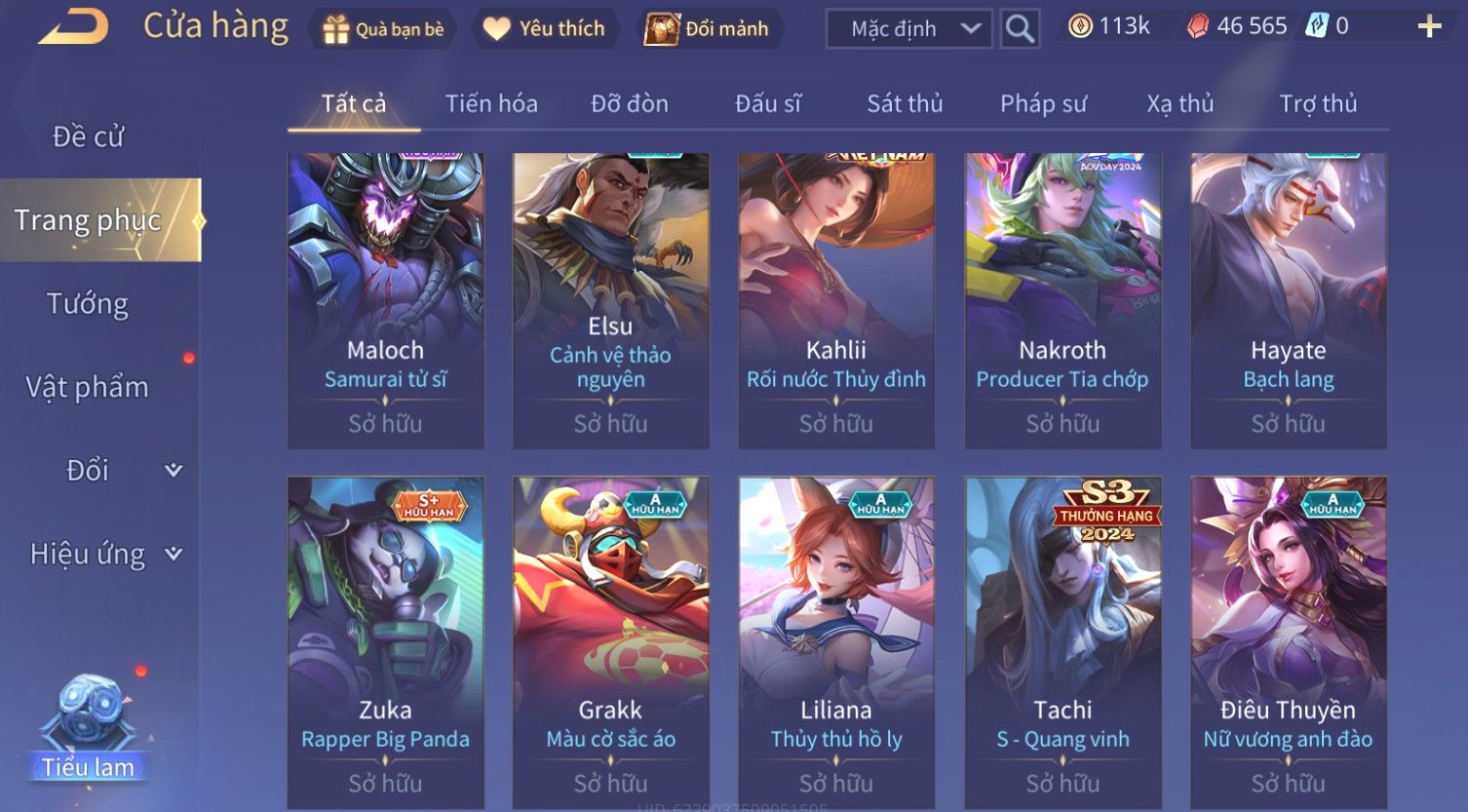
Task: Click the red gem 46 565 icon
Action: coord(1197,26)
